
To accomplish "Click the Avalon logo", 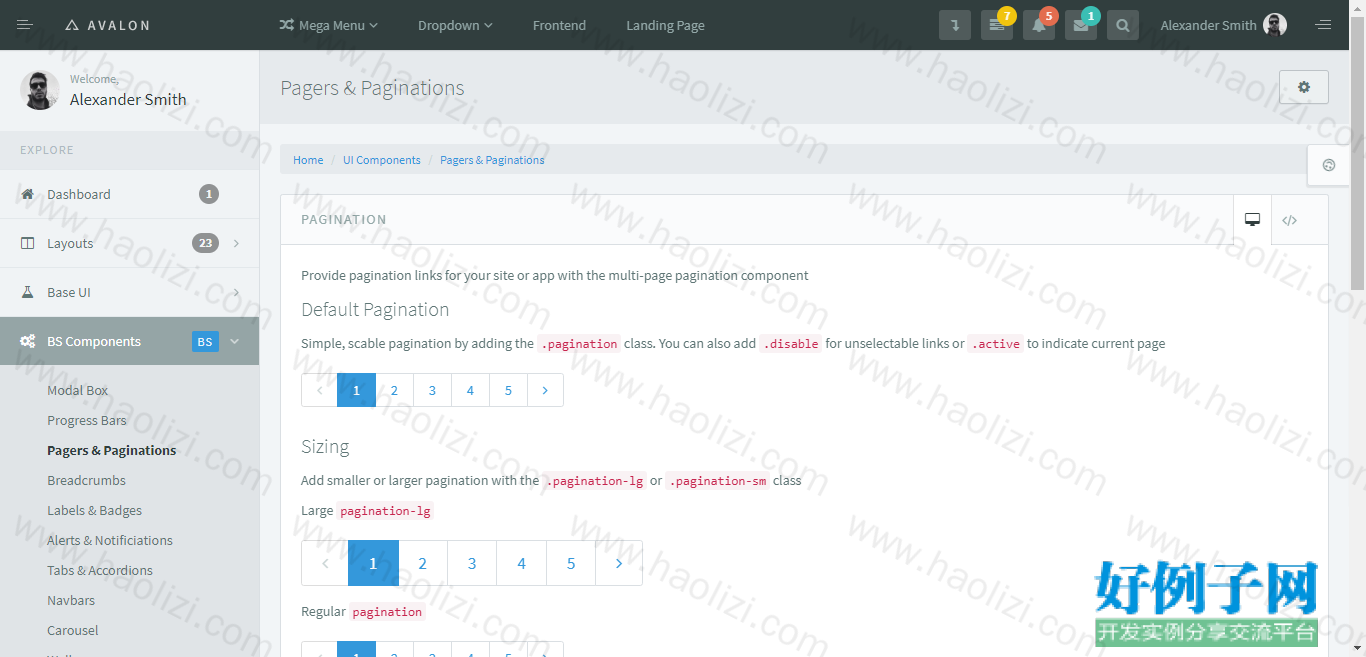I will click(x=107, y=25).
